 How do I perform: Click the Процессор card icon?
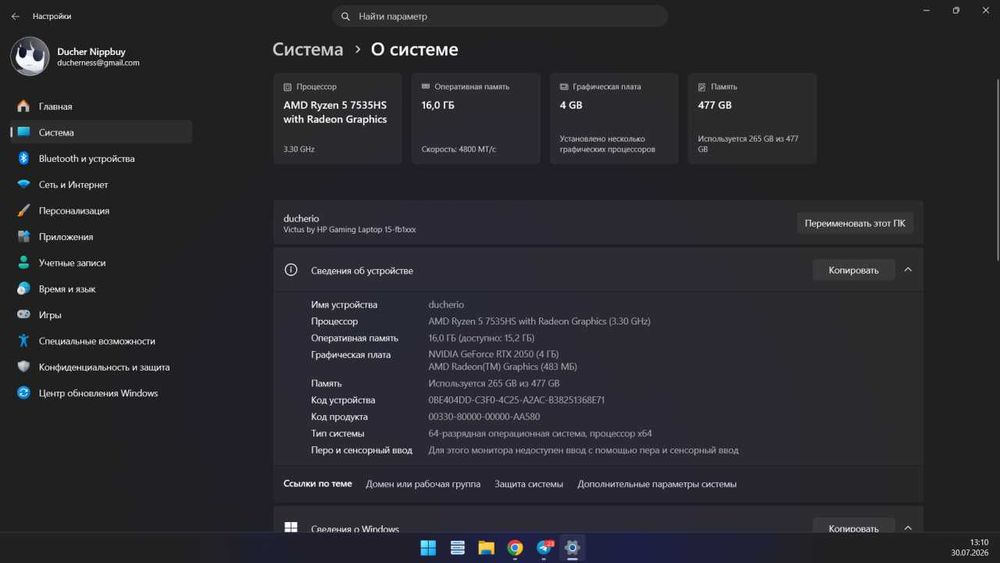(x=288, y=87)
